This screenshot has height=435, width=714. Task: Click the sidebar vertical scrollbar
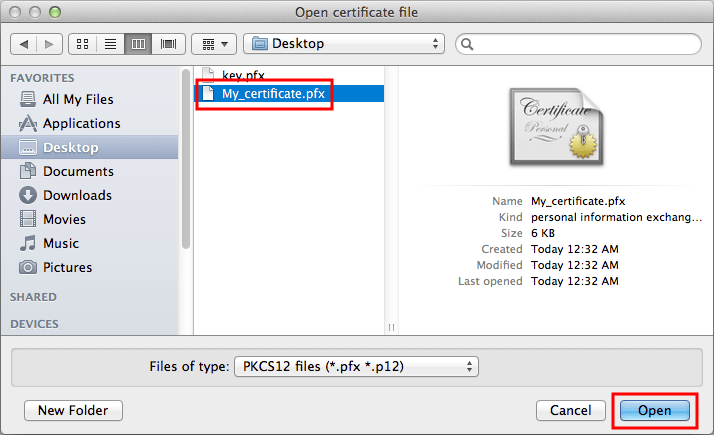[186, 159]
